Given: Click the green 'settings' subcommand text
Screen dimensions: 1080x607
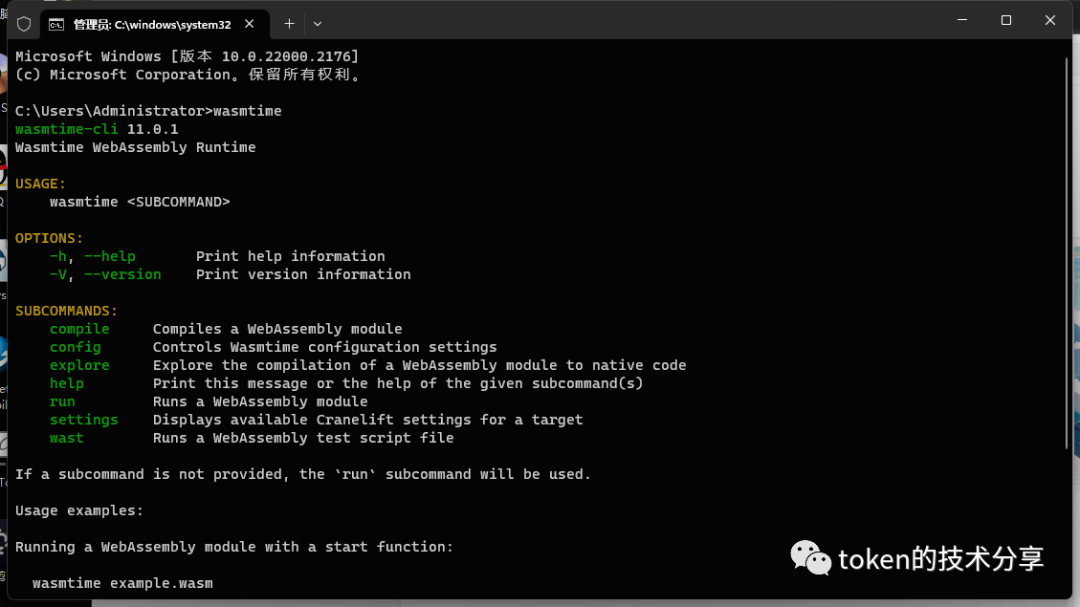Looking at the screenshot, I should click(x=83, y=420).
